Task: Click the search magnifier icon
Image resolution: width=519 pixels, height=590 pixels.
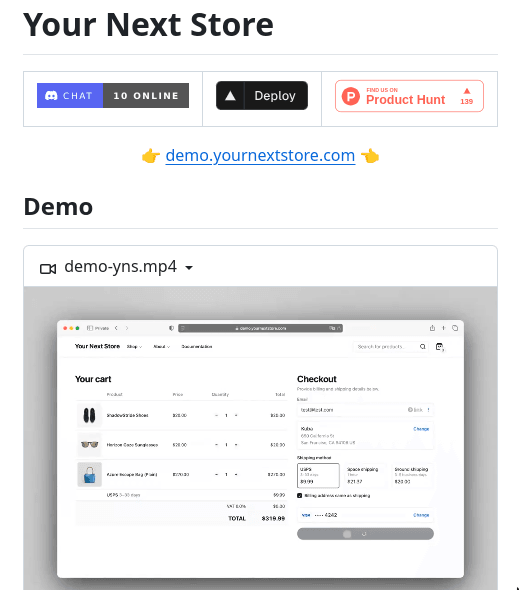Action: (422, 347)
